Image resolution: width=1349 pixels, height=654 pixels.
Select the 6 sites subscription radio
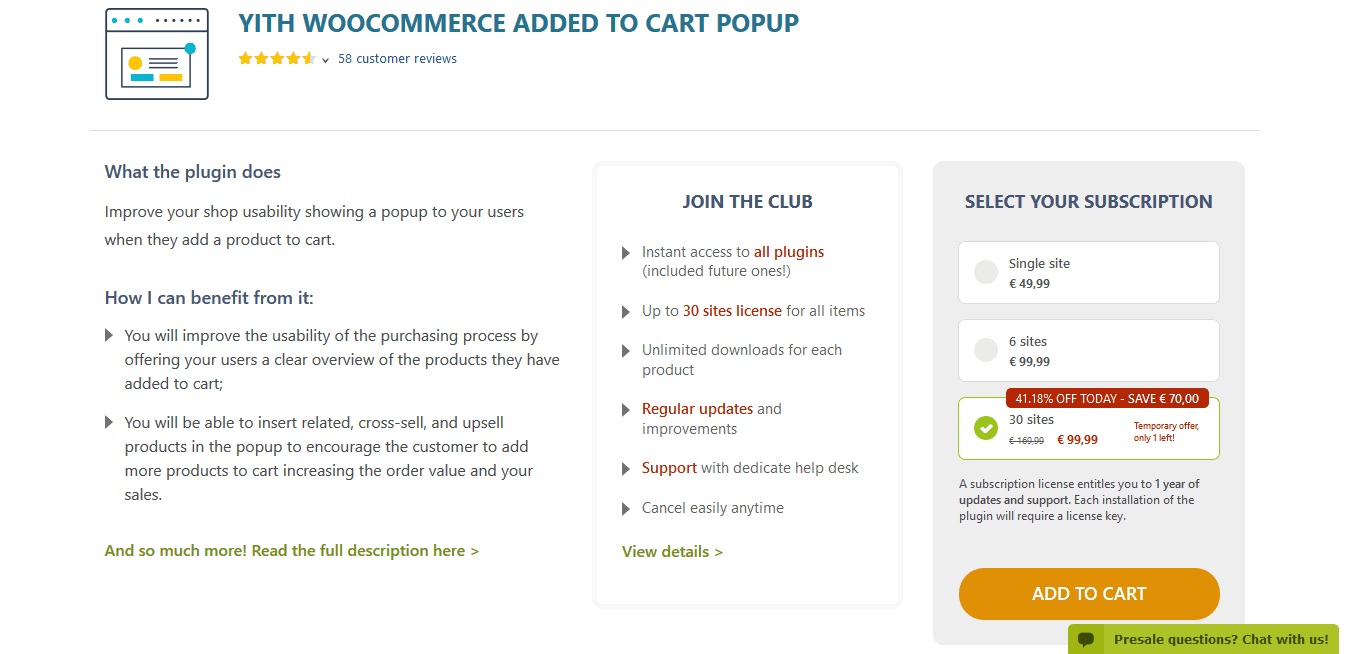click(x=986, y=350)
